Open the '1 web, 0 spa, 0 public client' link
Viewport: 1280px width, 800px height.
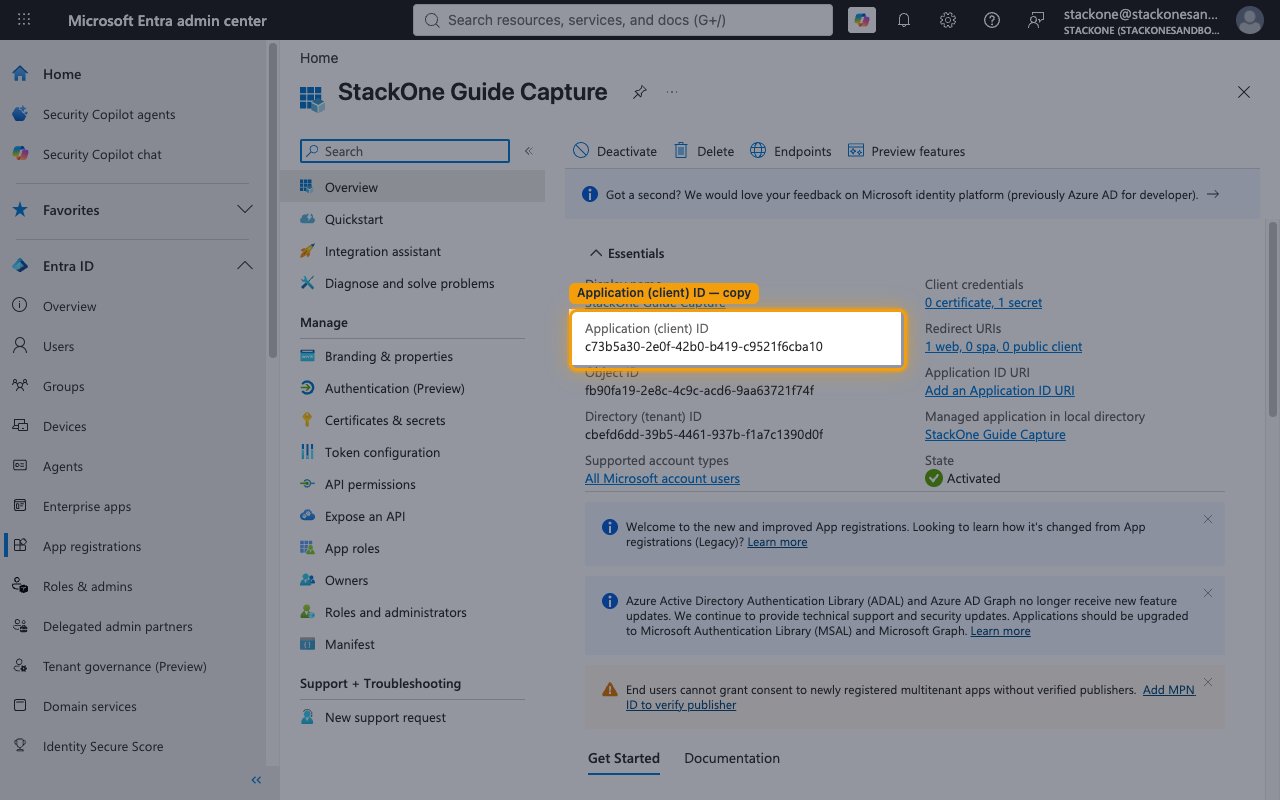click(x=1003, y=346)
